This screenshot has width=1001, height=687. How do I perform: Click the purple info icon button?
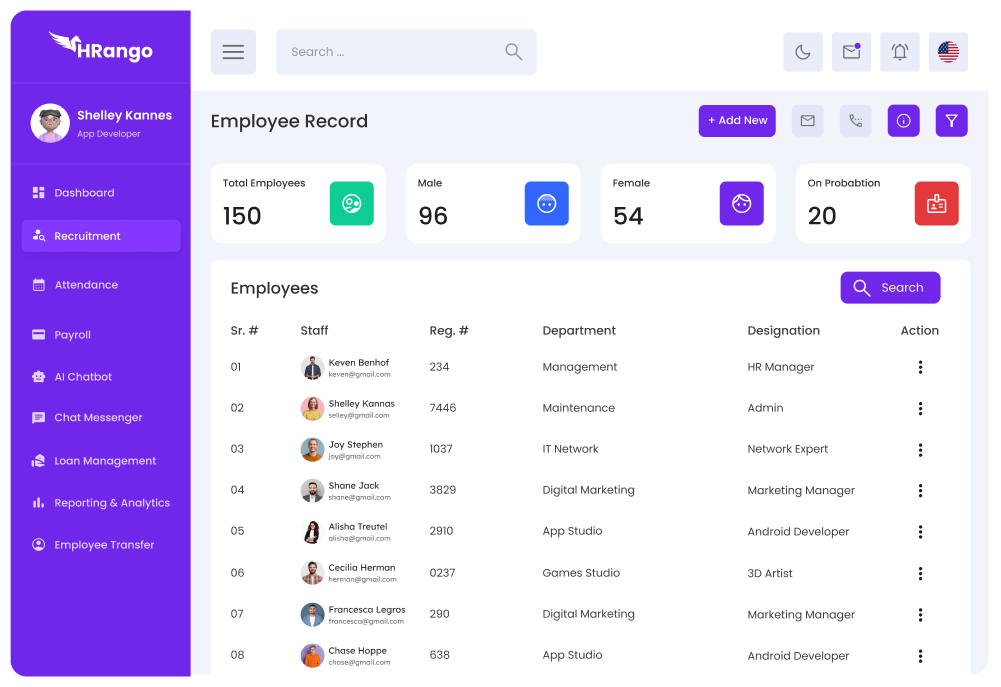[903, 121]
